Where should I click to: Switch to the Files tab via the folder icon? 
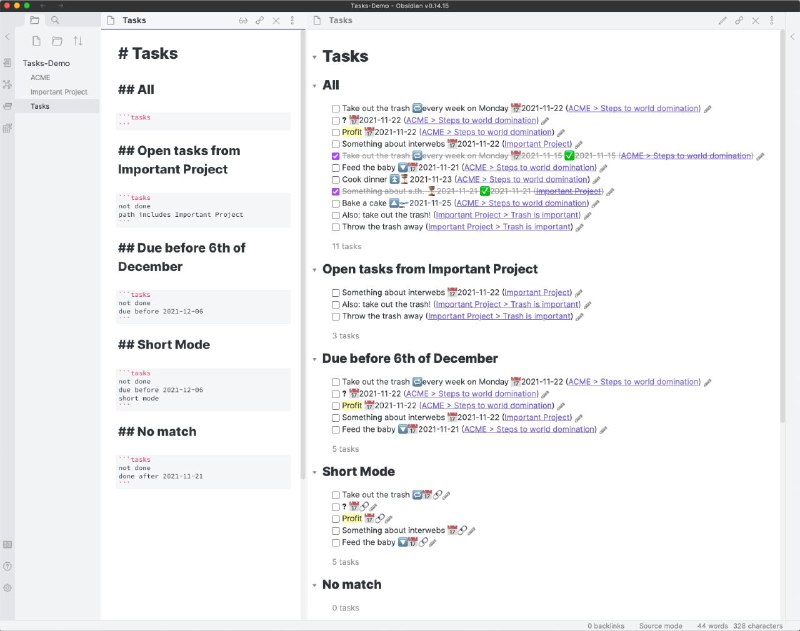click(35, 20)
